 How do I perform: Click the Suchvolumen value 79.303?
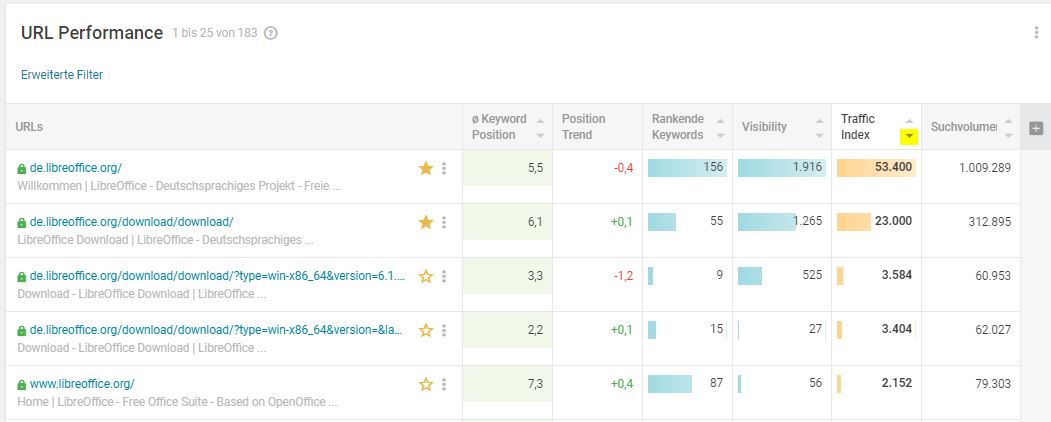tap(993, 384)
